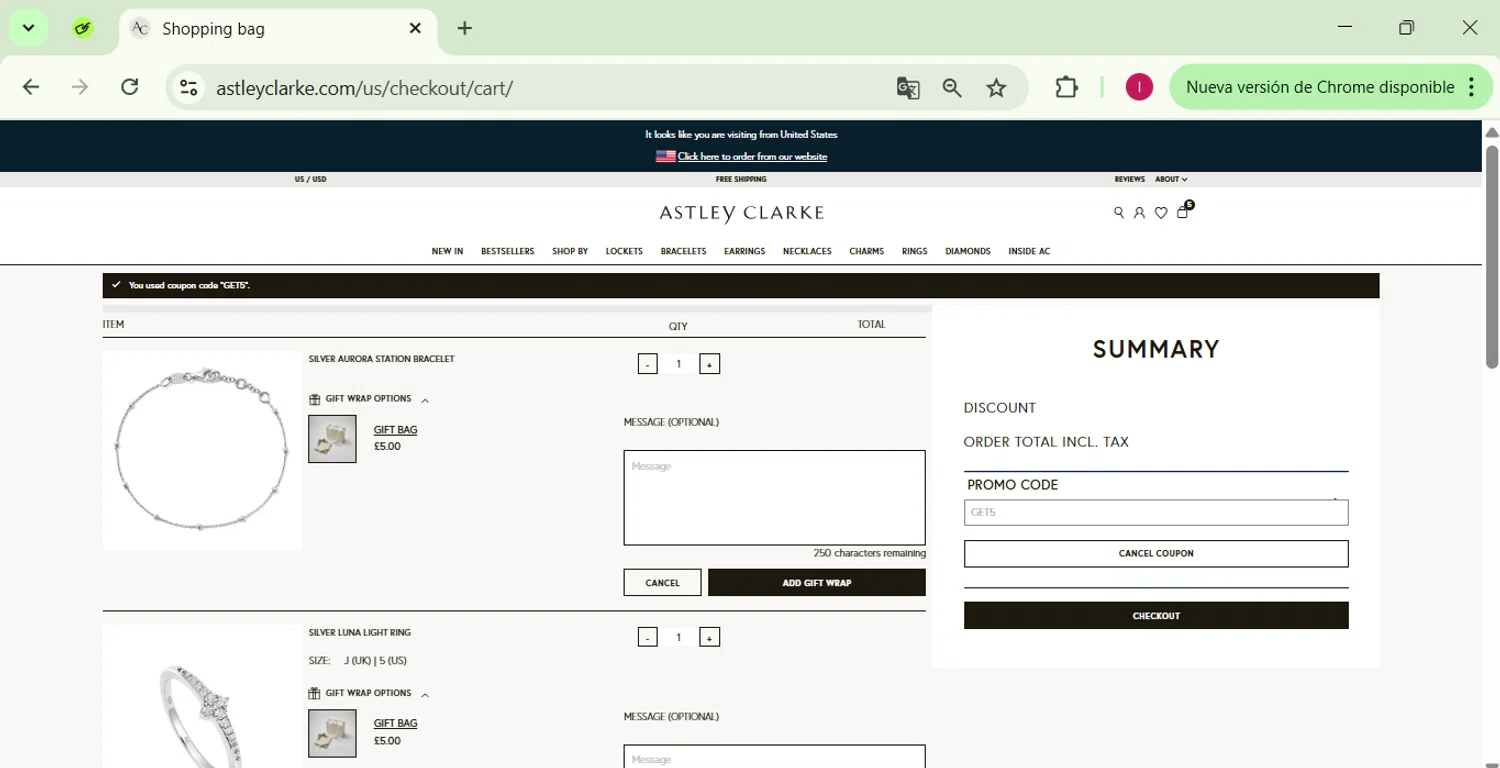
Task: Click the Gift Bag link for the bracelet
Action: point(395,430)
